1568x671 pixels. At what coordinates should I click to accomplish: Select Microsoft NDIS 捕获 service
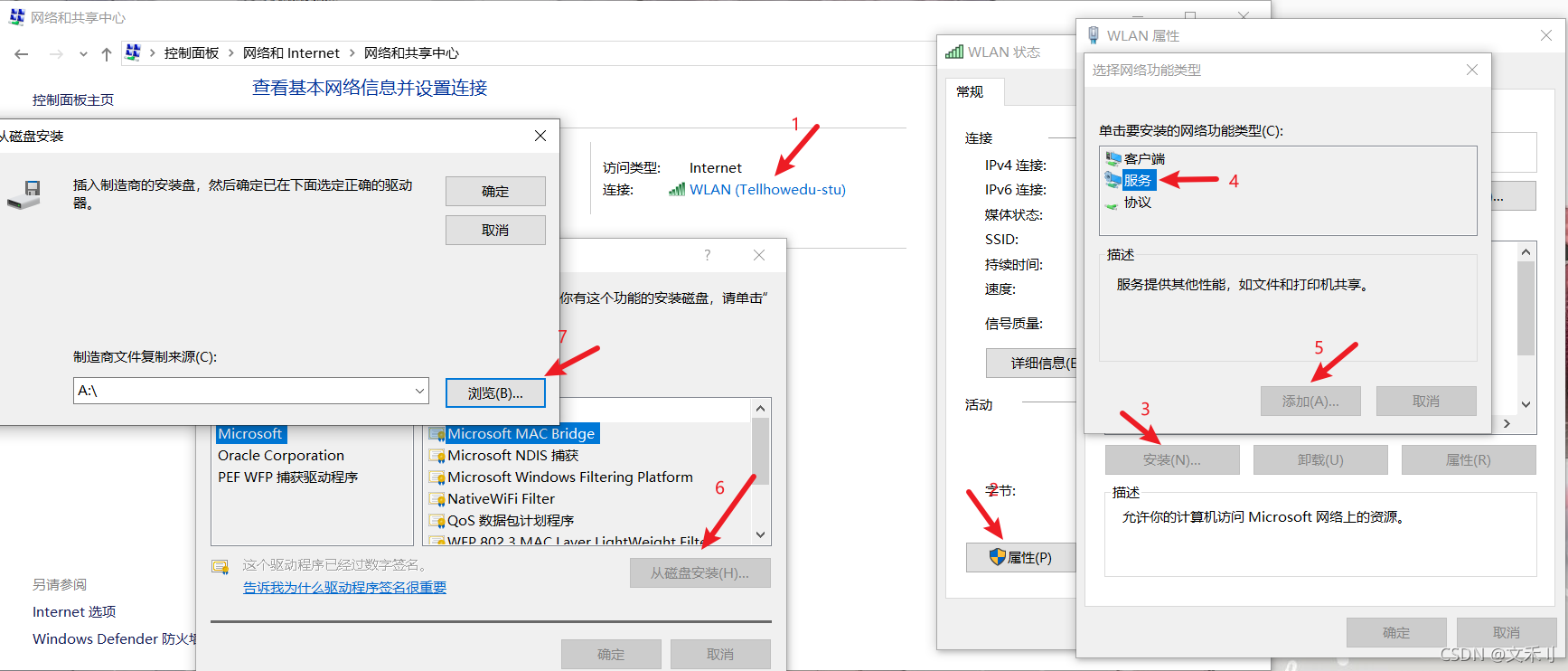tap(512, 456)
